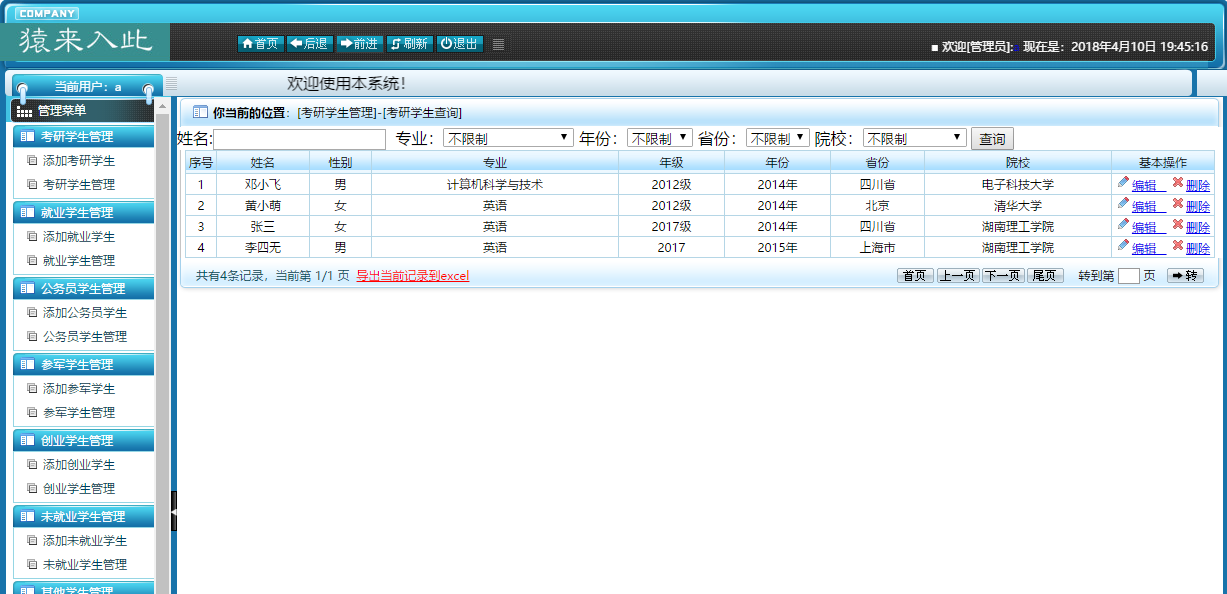This screenshot has width=1227, height=594.
Task: Click the icon before 创业学生管理 sub-item
Action: 32,488
